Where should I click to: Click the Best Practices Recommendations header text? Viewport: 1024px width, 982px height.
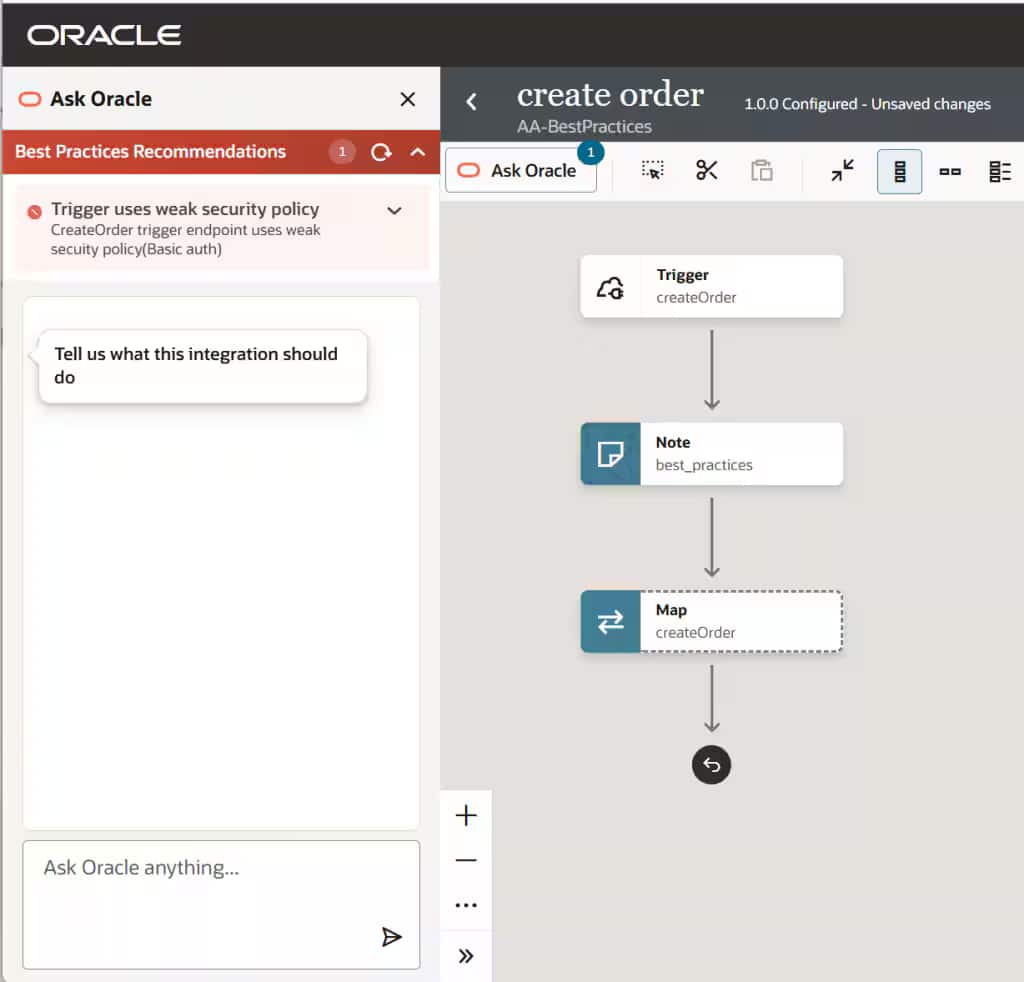point(150,151)
